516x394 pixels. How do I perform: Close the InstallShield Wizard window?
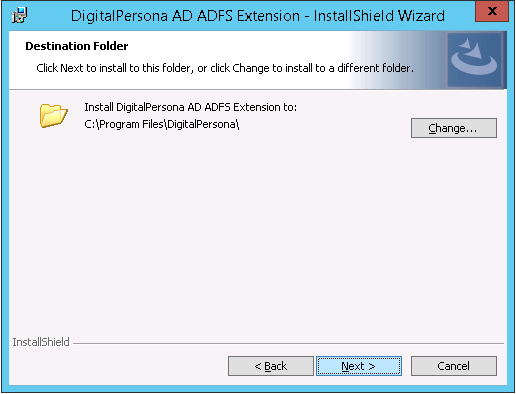(x=492, y=11)
